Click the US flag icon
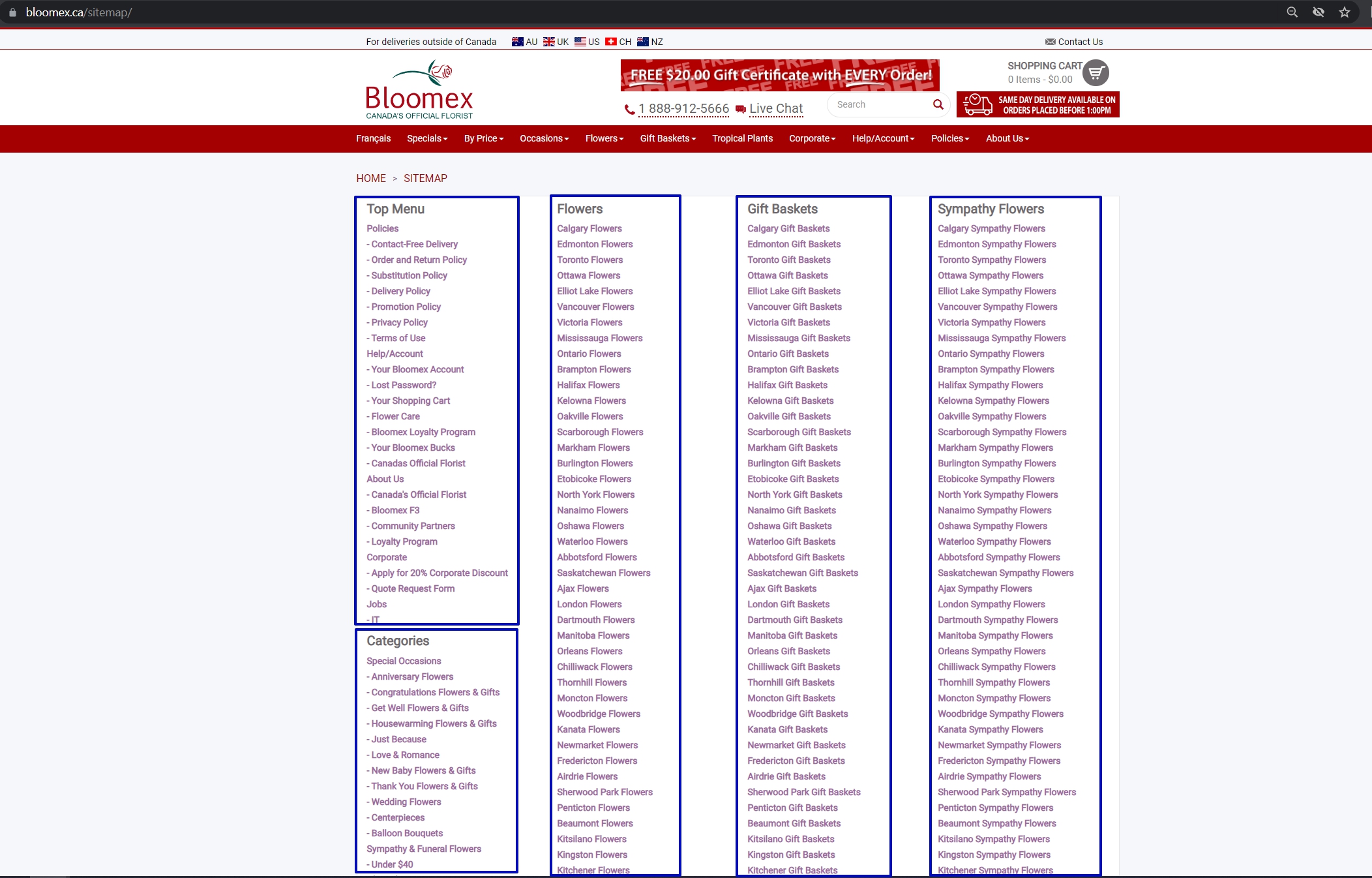This screenshot has height=878, width=1372. [580, 42]
